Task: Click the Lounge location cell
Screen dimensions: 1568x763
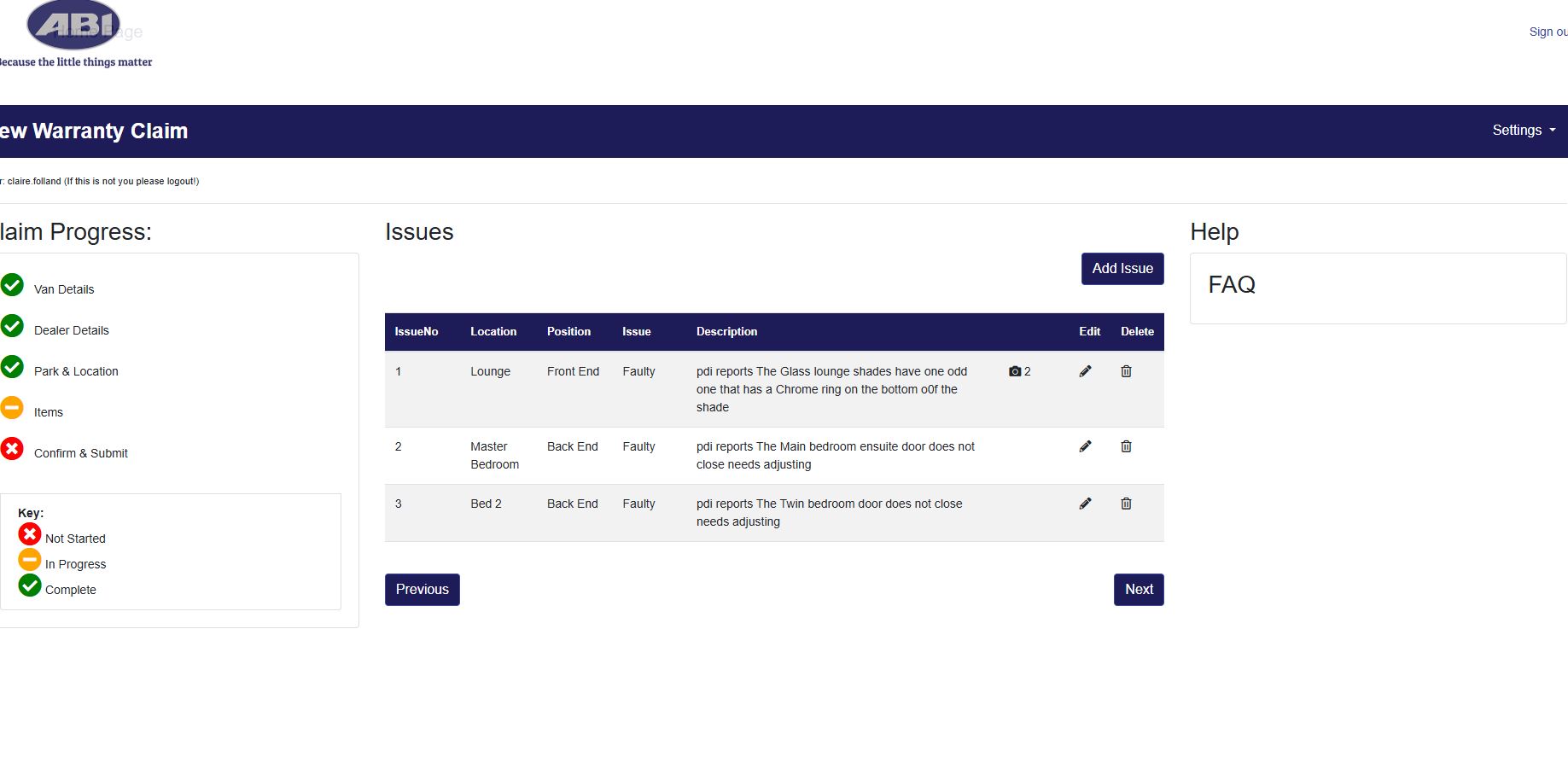Action: point(490,371)
